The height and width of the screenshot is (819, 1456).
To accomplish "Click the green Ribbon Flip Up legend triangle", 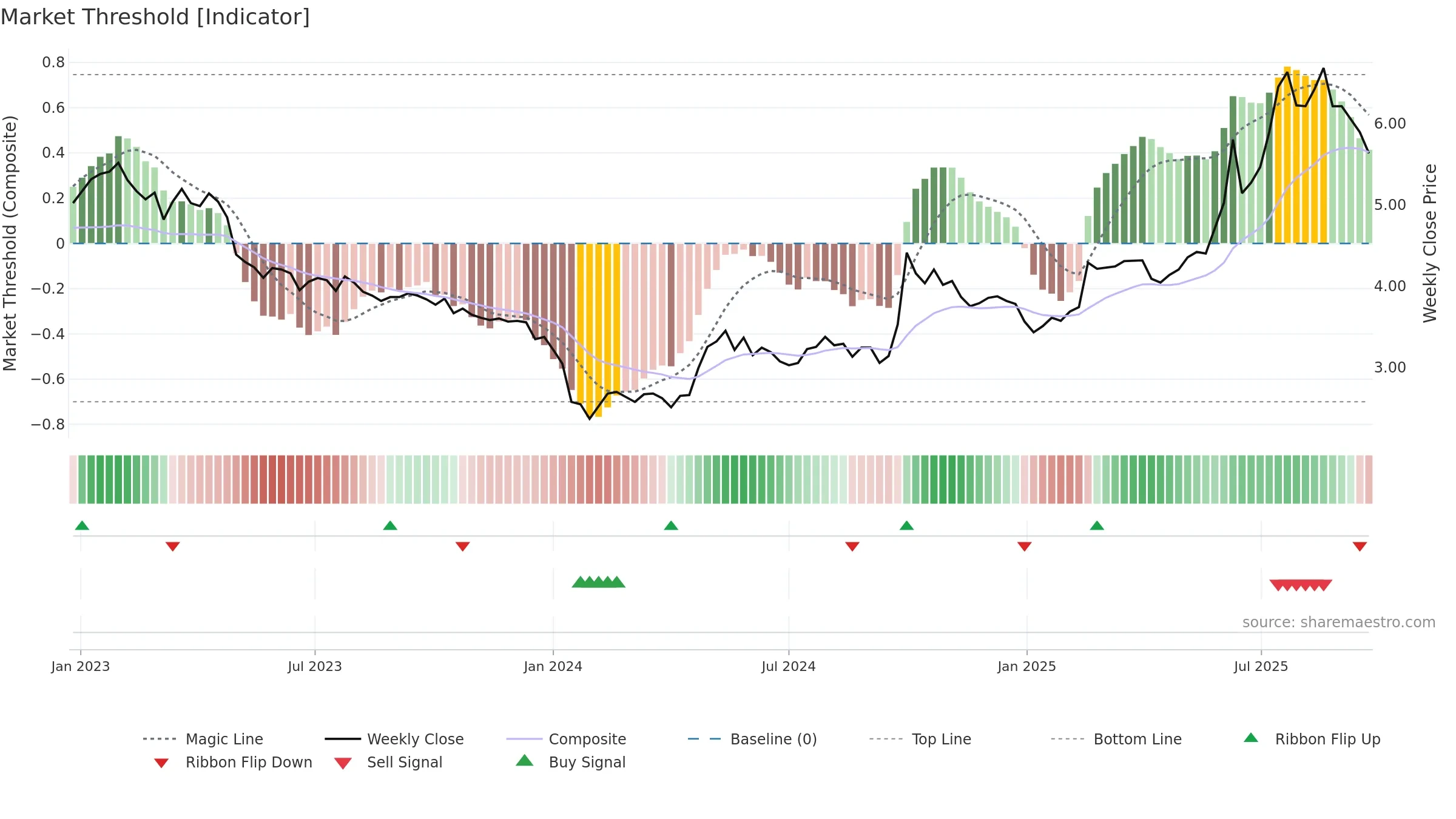I will (x=1251, y=738).
